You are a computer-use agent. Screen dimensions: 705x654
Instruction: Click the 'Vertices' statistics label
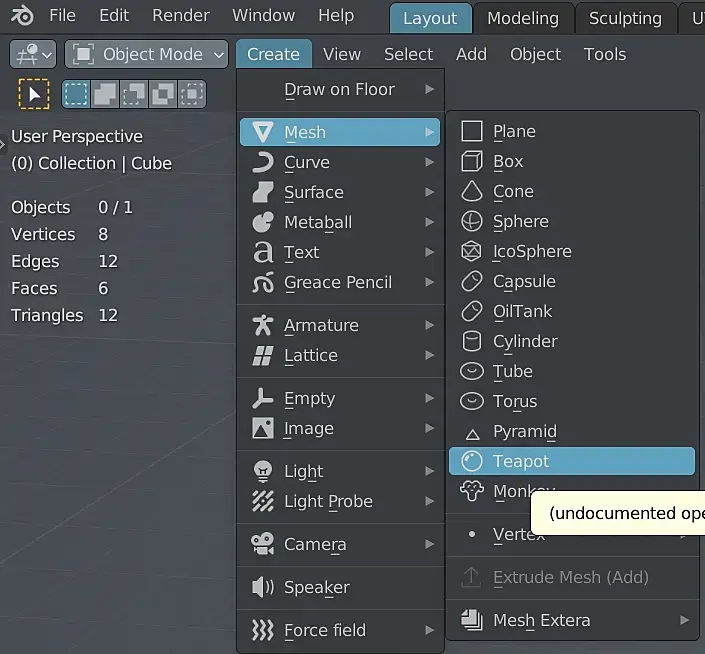(43, 234)
